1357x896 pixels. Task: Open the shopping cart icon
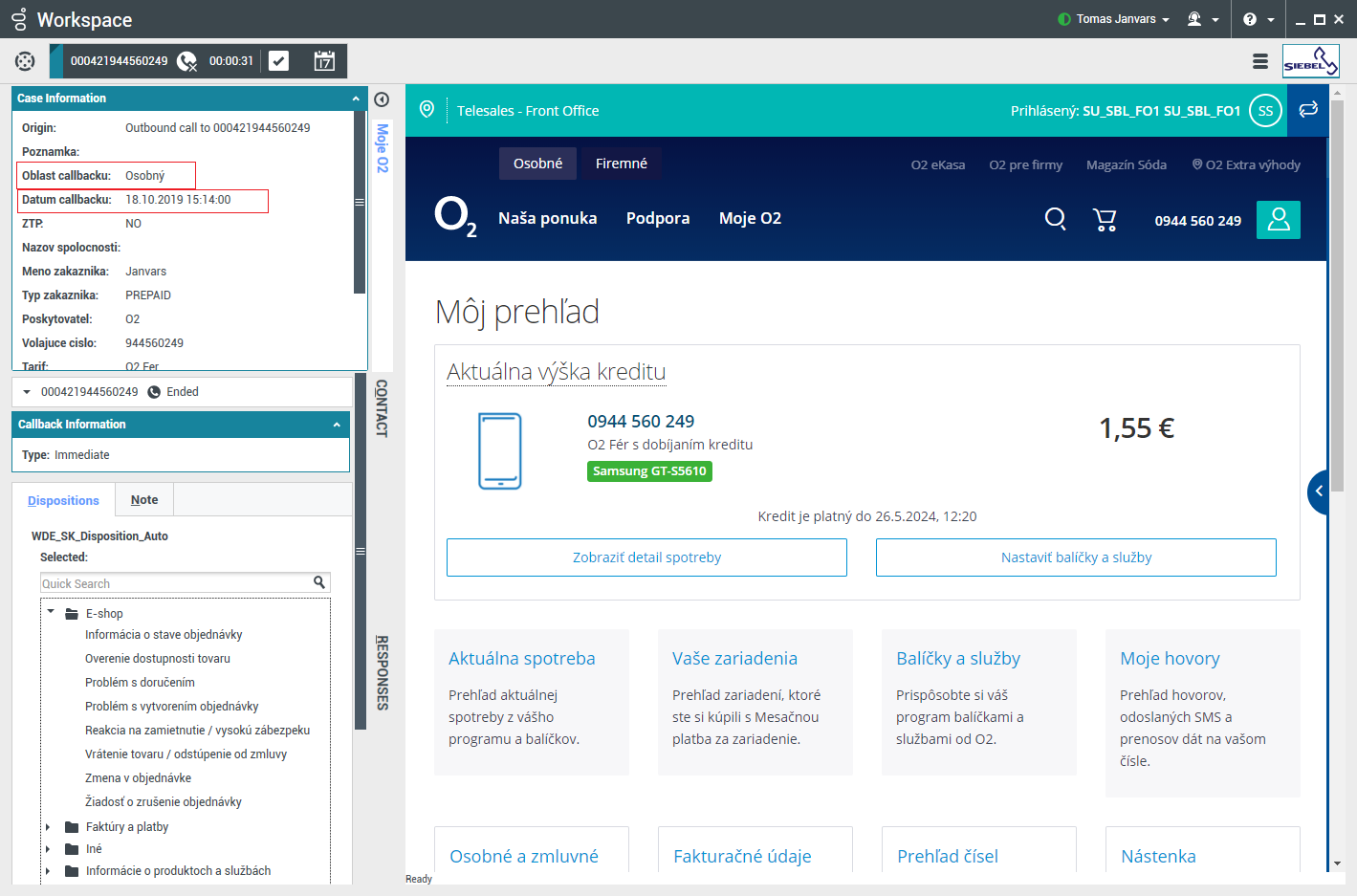pyautogui.click(x=1105, y=220)
